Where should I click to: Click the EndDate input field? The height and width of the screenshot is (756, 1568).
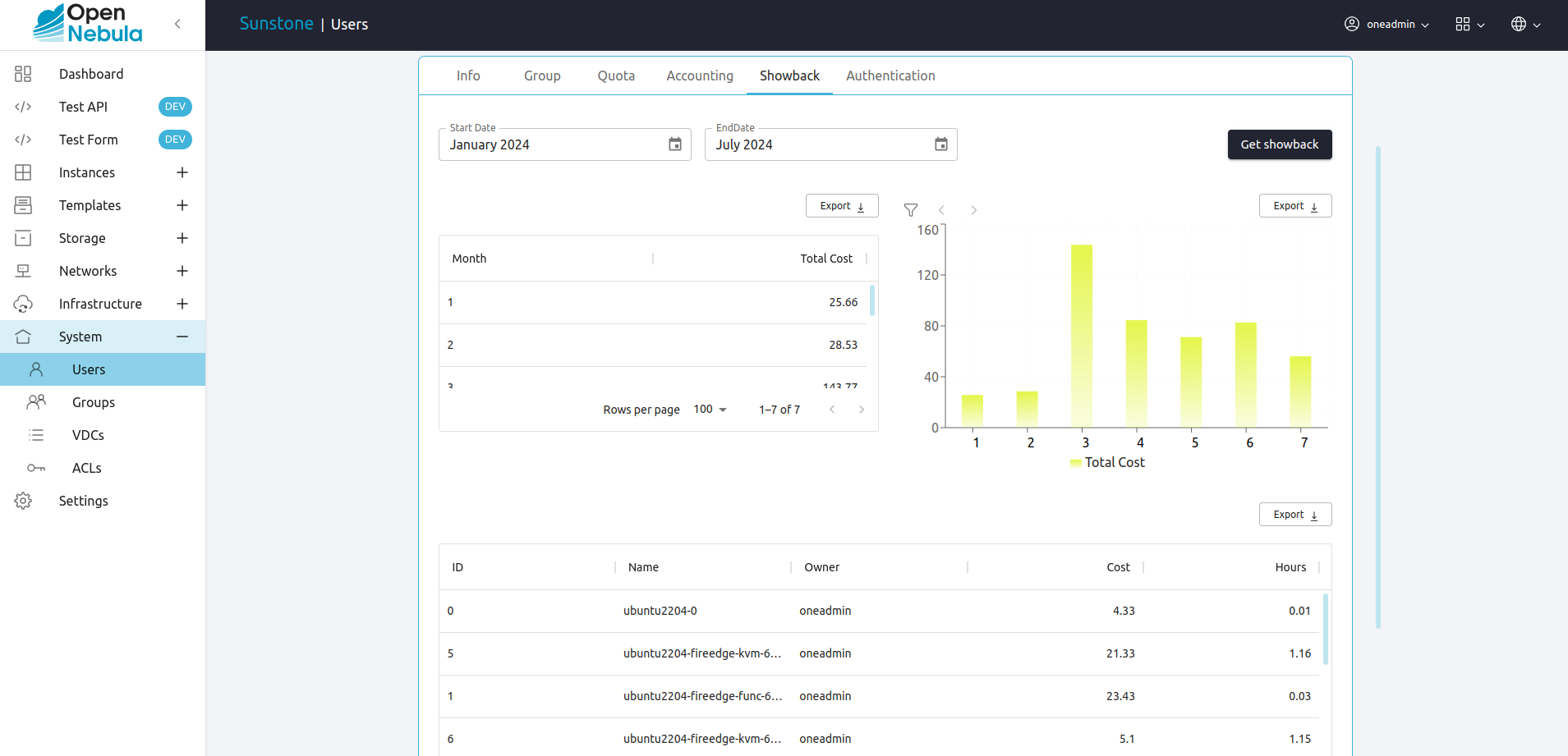coord(831,144)
